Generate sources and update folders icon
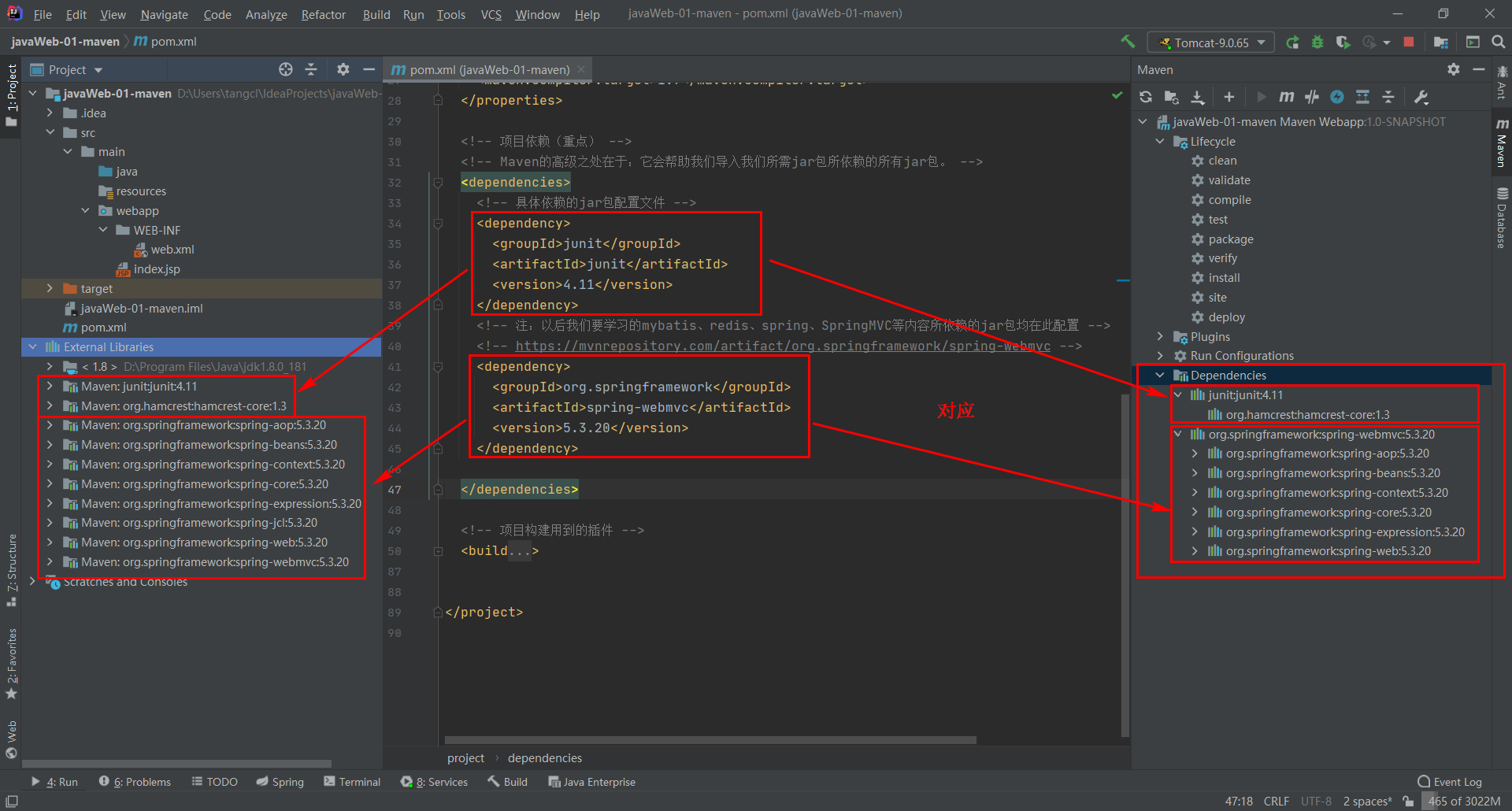 [1172, 97]
